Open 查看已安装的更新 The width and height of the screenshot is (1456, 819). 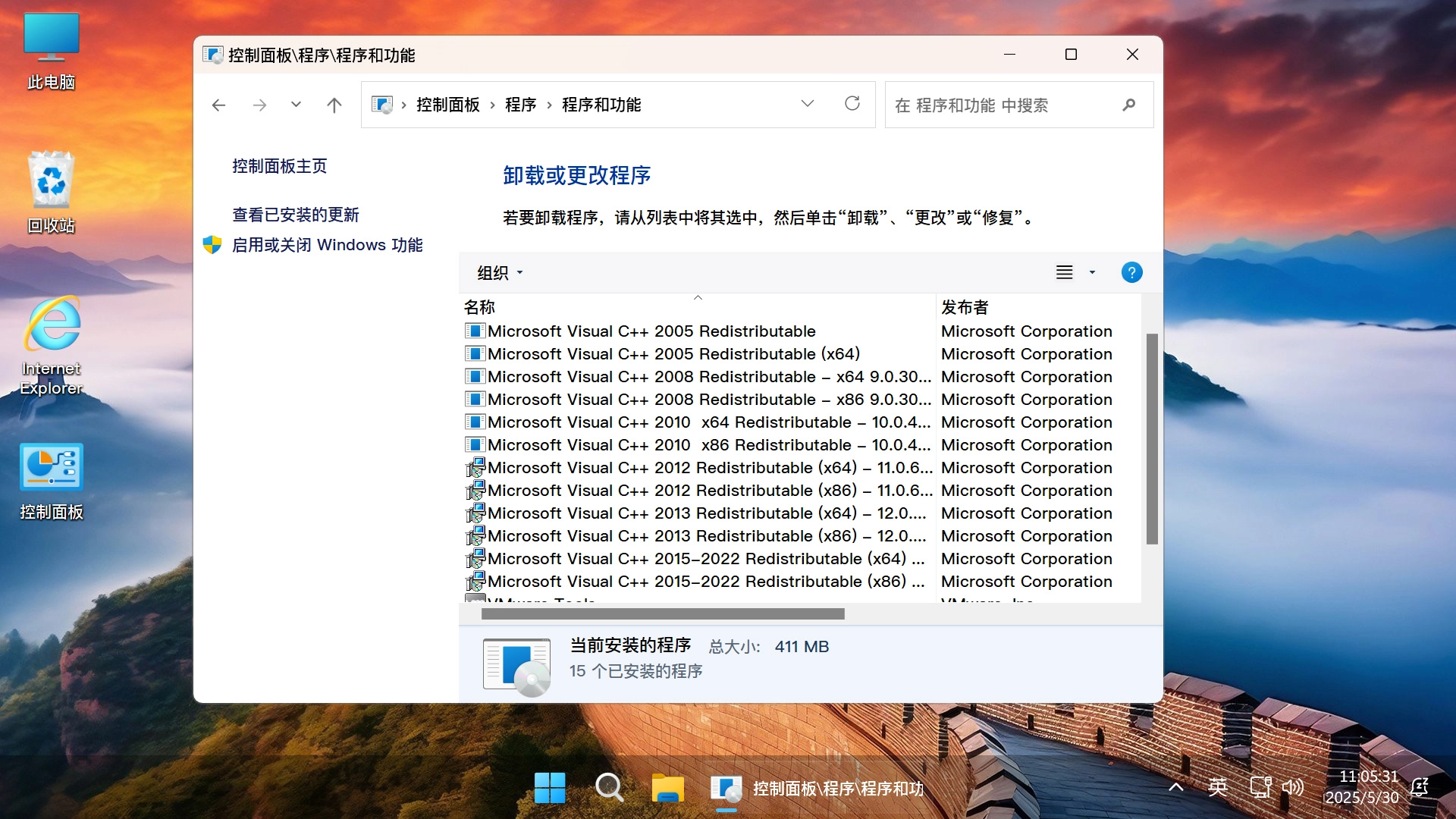295,215
